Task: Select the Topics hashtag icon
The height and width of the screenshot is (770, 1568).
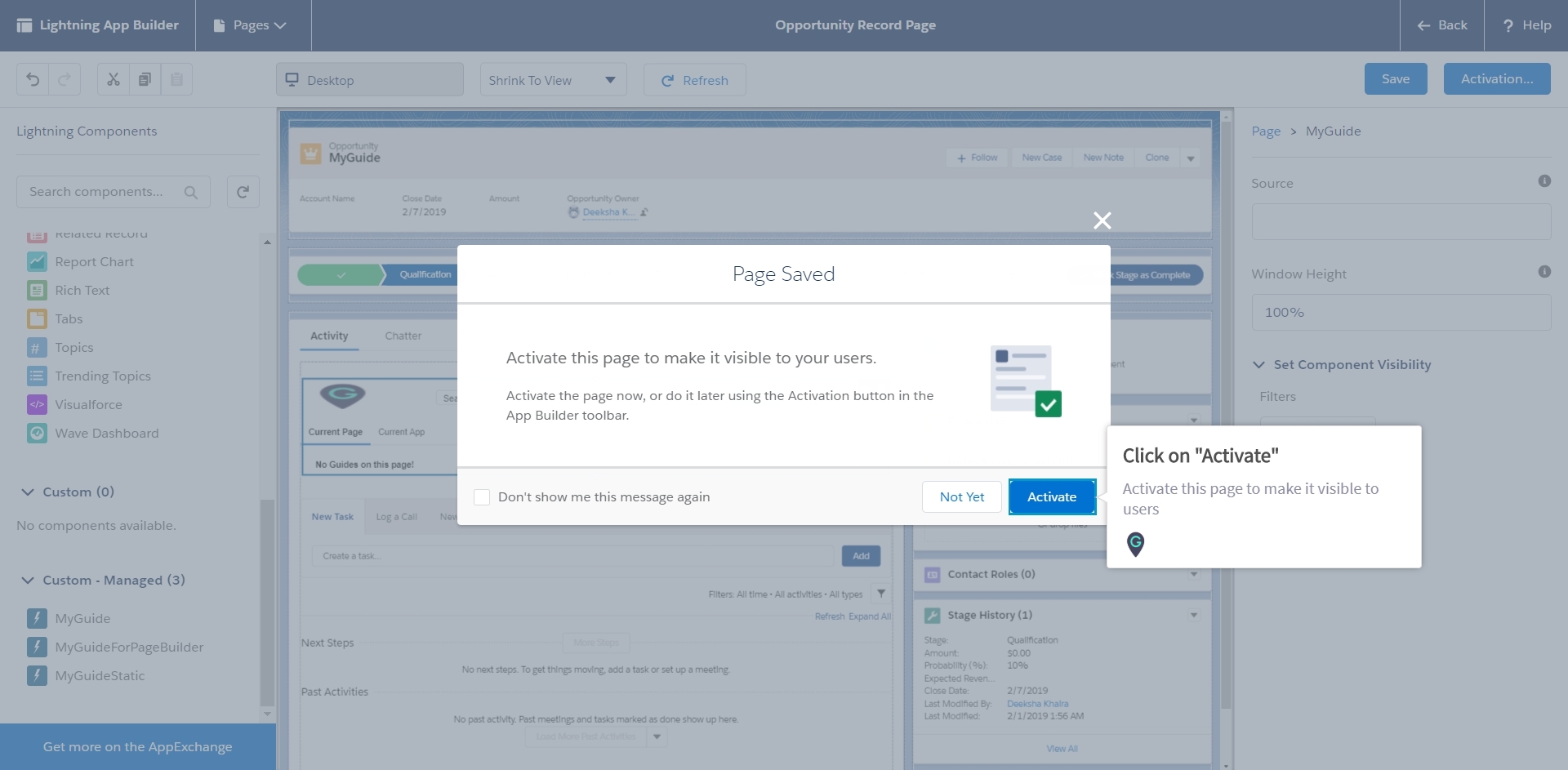Action: click(37, 347)
